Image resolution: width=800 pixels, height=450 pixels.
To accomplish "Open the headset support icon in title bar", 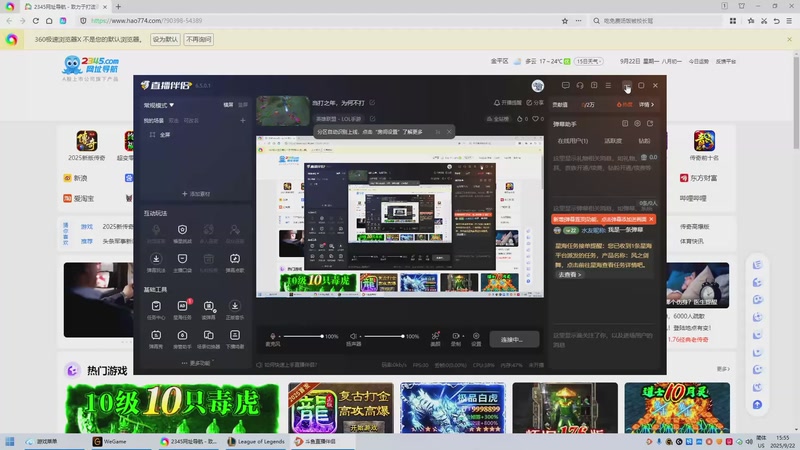I will click(580, 85).
